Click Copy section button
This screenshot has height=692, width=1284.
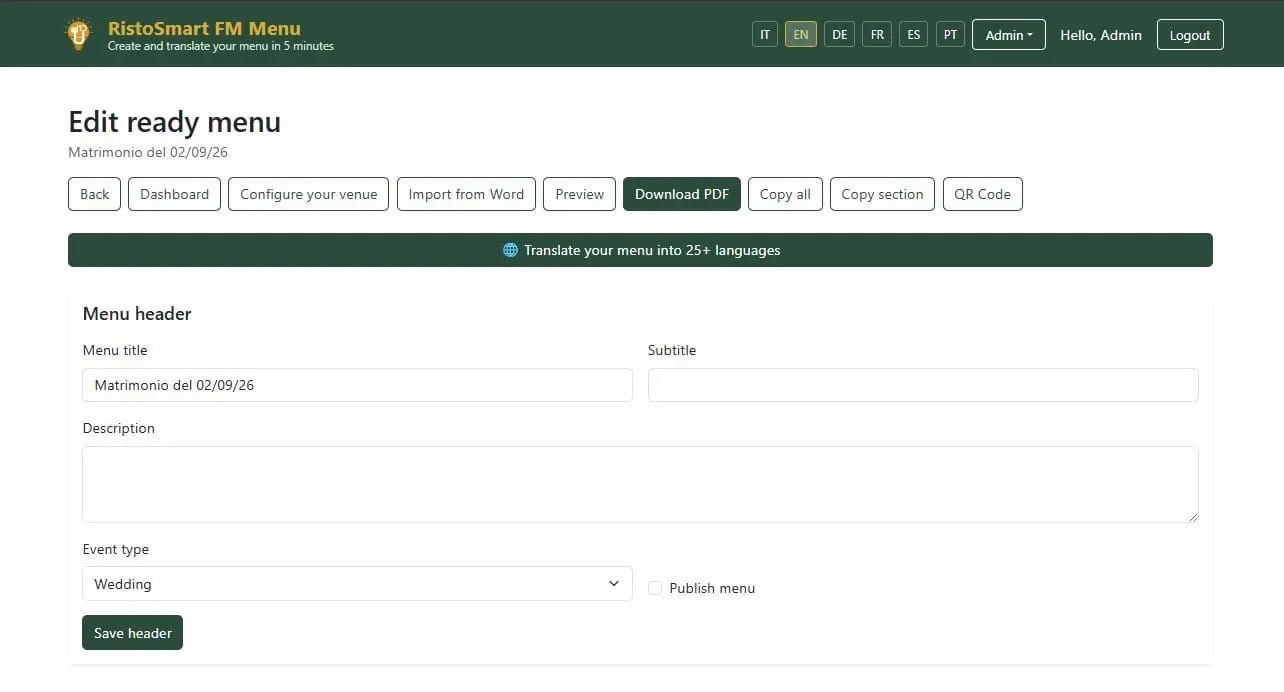pyautogui.click(x=882, y=194)
